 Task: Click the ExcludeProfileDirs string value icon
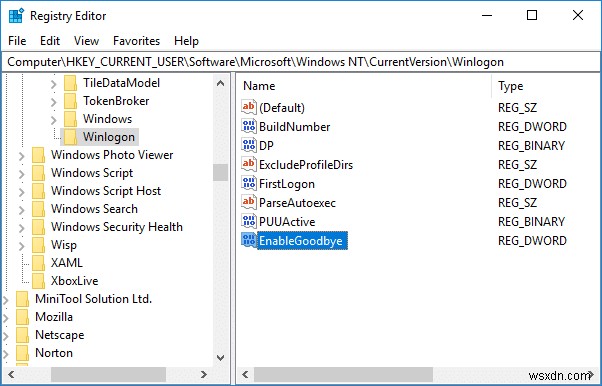tap(249, 164)
